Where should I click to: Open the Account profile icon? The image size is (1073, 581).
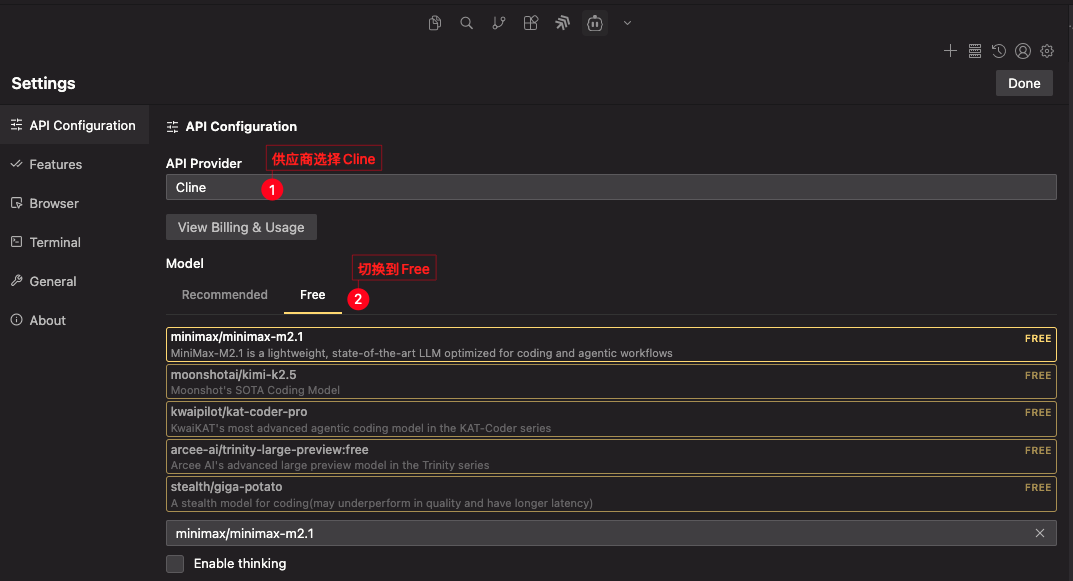point(1023,51)
